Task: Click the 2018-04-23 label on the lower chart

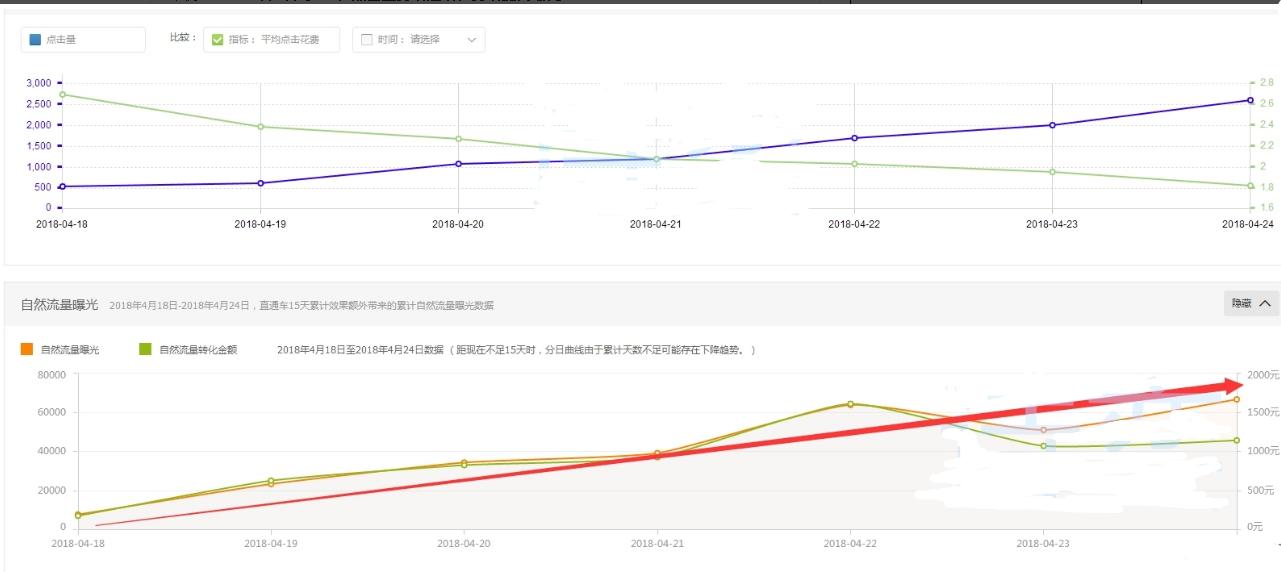Action: tap(1043, 544)
